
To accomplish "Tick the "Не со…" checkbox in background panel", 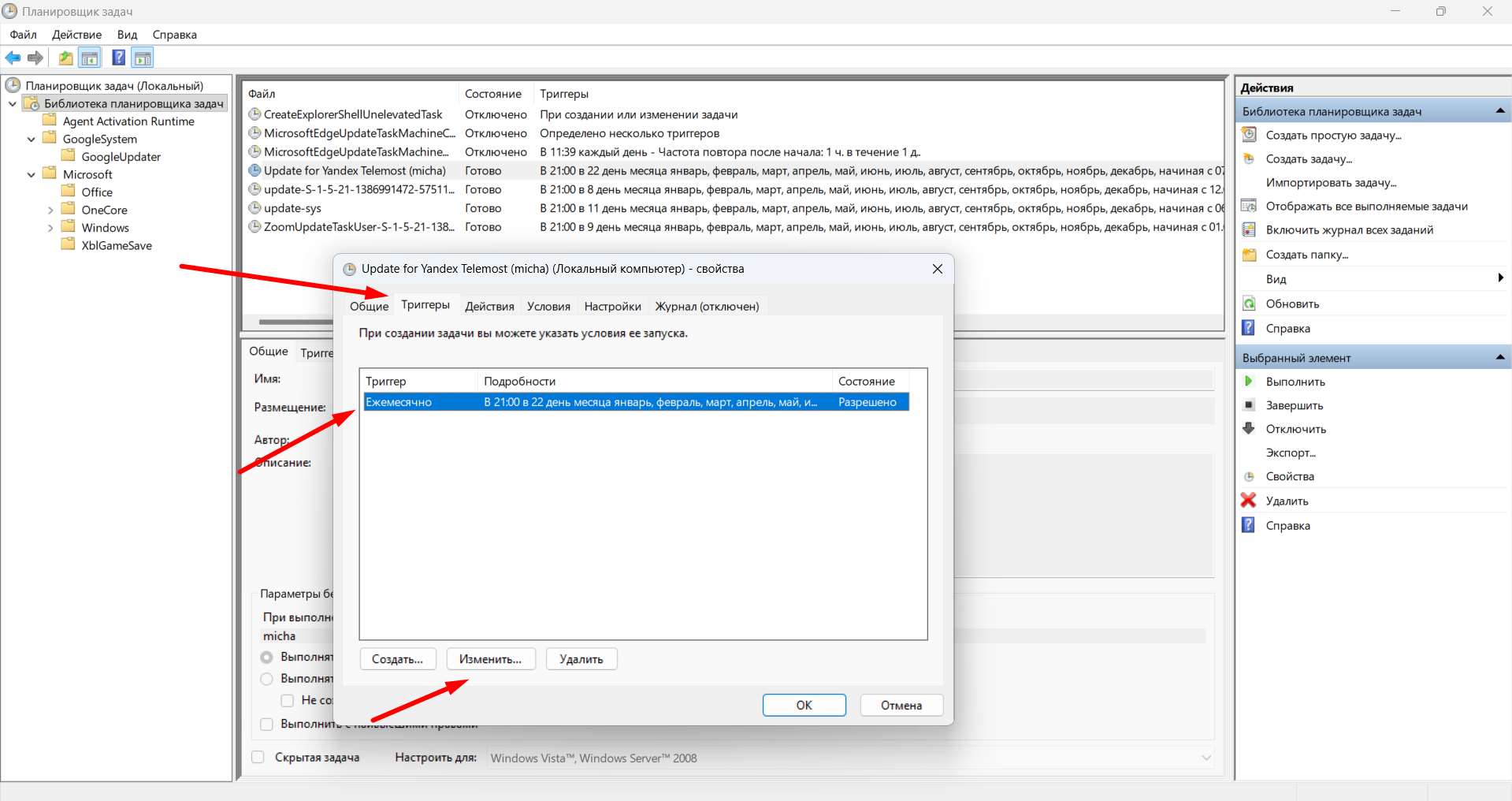I will (x=288, y=700).
